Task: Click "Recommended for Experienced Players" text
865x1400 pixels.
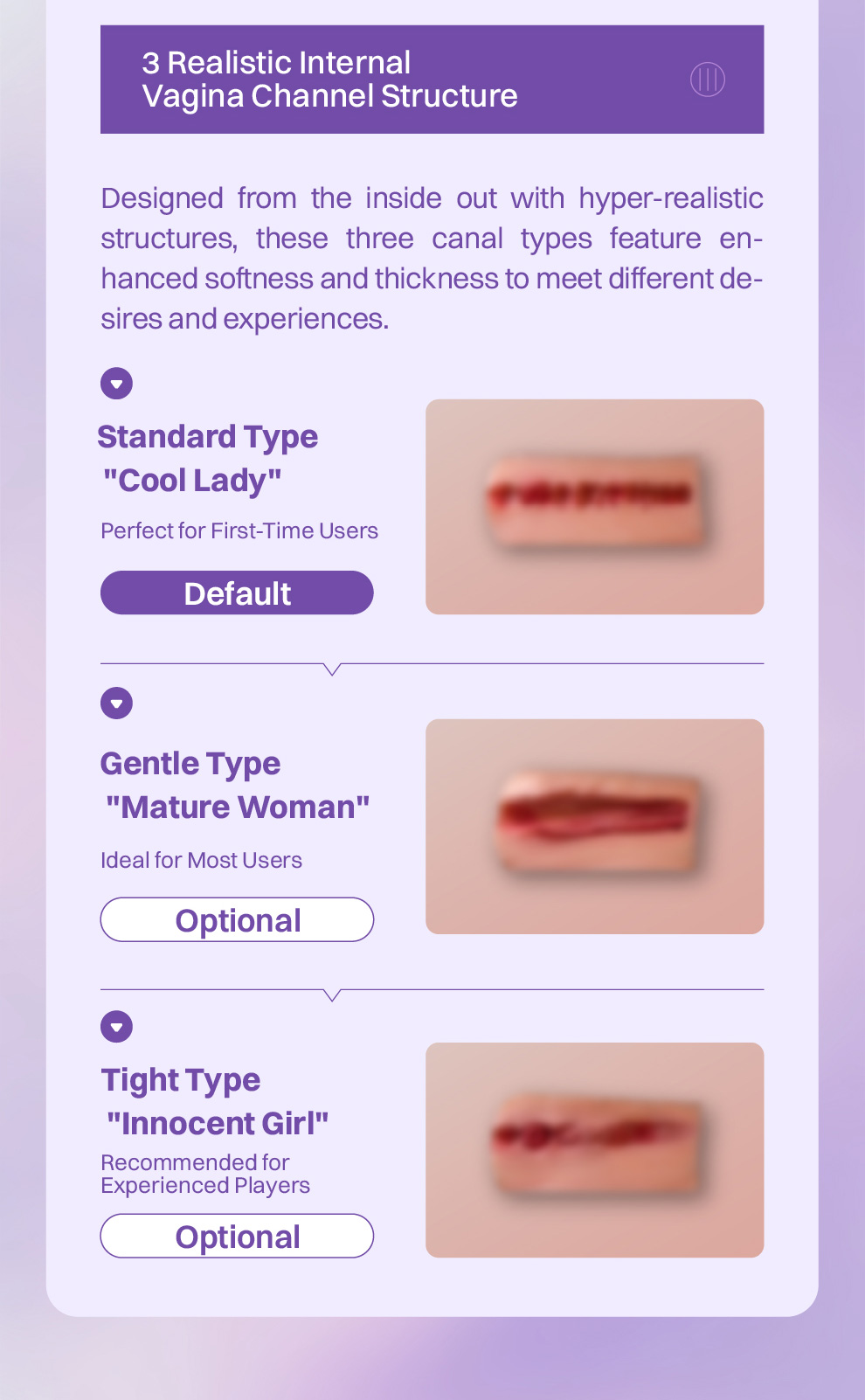Action: tap(205, 1174)
